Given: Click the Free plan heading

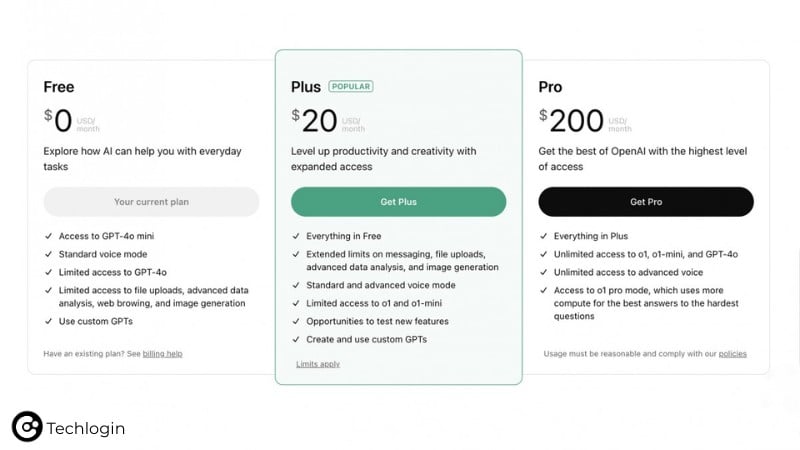Looking at the screenshot, I should tap(58, 87).
